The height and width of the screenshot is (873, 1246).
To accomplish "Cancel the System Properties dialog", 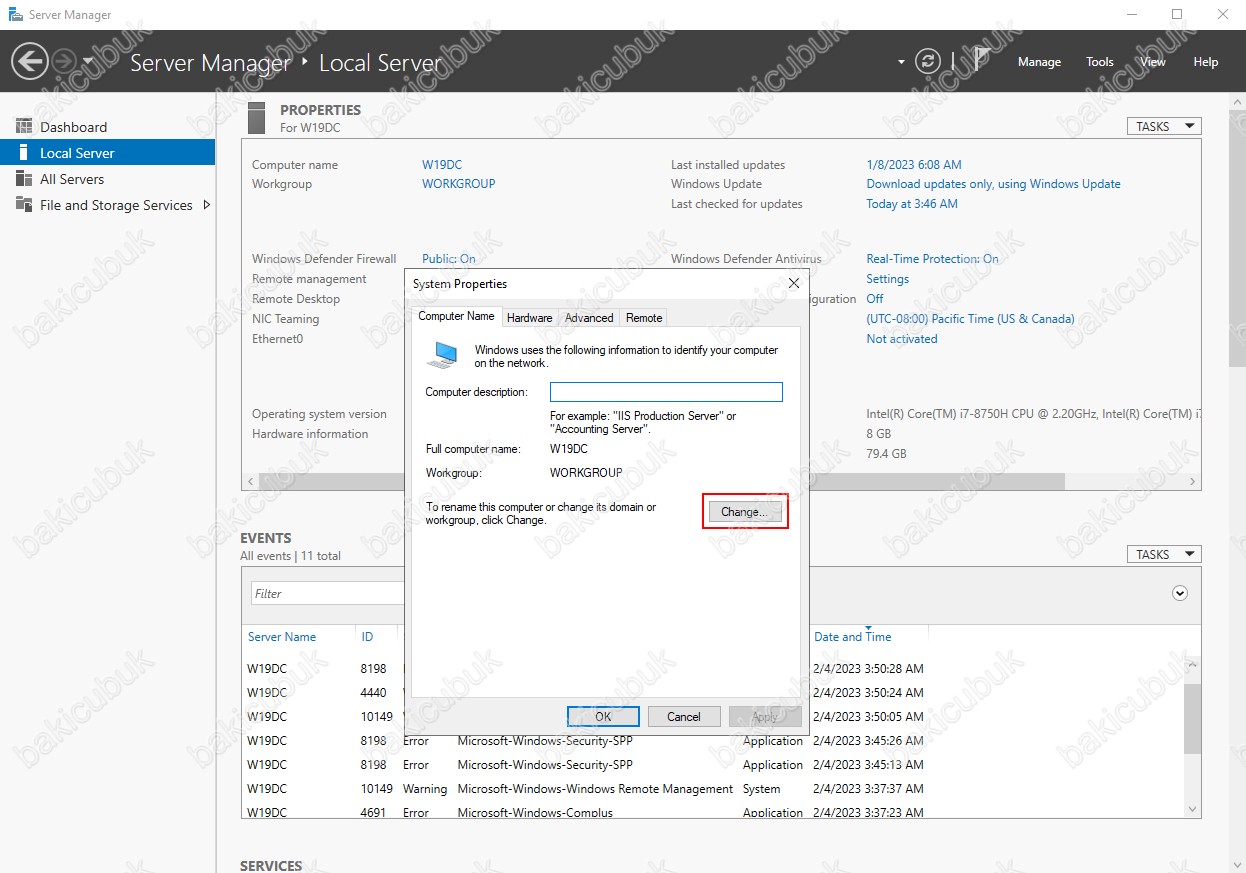I will (684, 716).
